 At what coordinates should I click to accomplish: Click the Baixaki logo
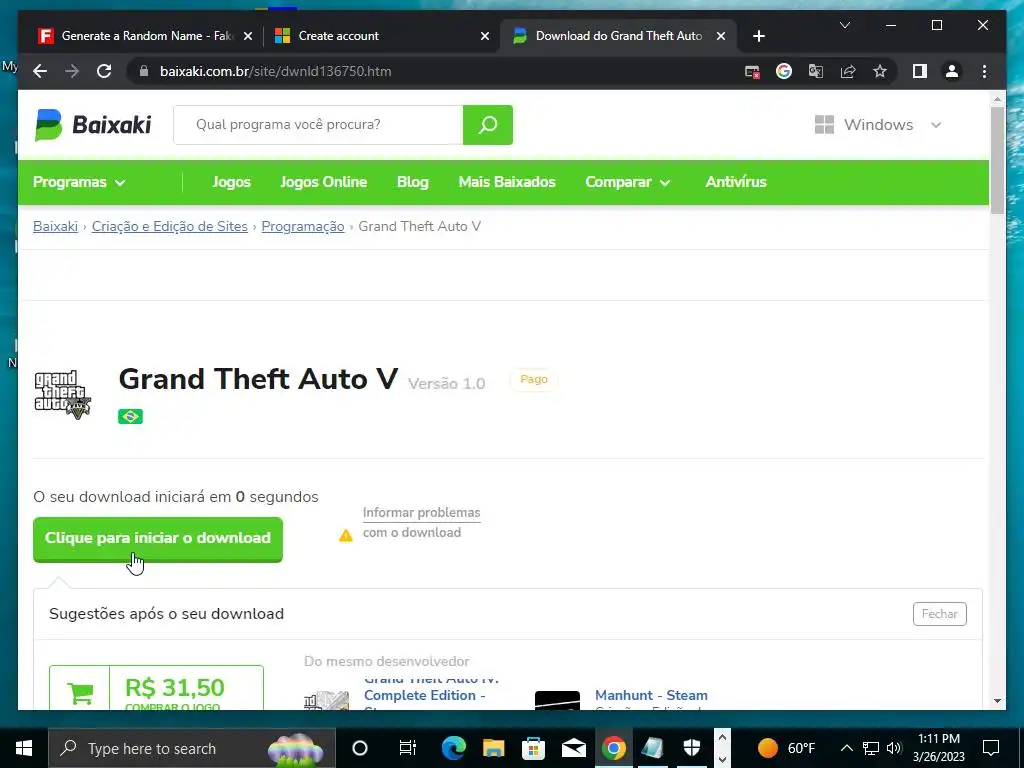93,125
